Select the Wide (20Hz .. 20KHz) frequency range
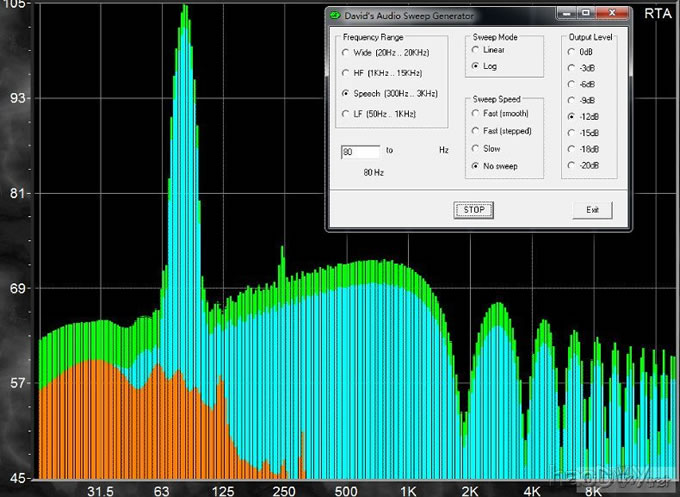The height and width of the screenshot is (497, 680). pyautogui.click(x=346, y=52)
